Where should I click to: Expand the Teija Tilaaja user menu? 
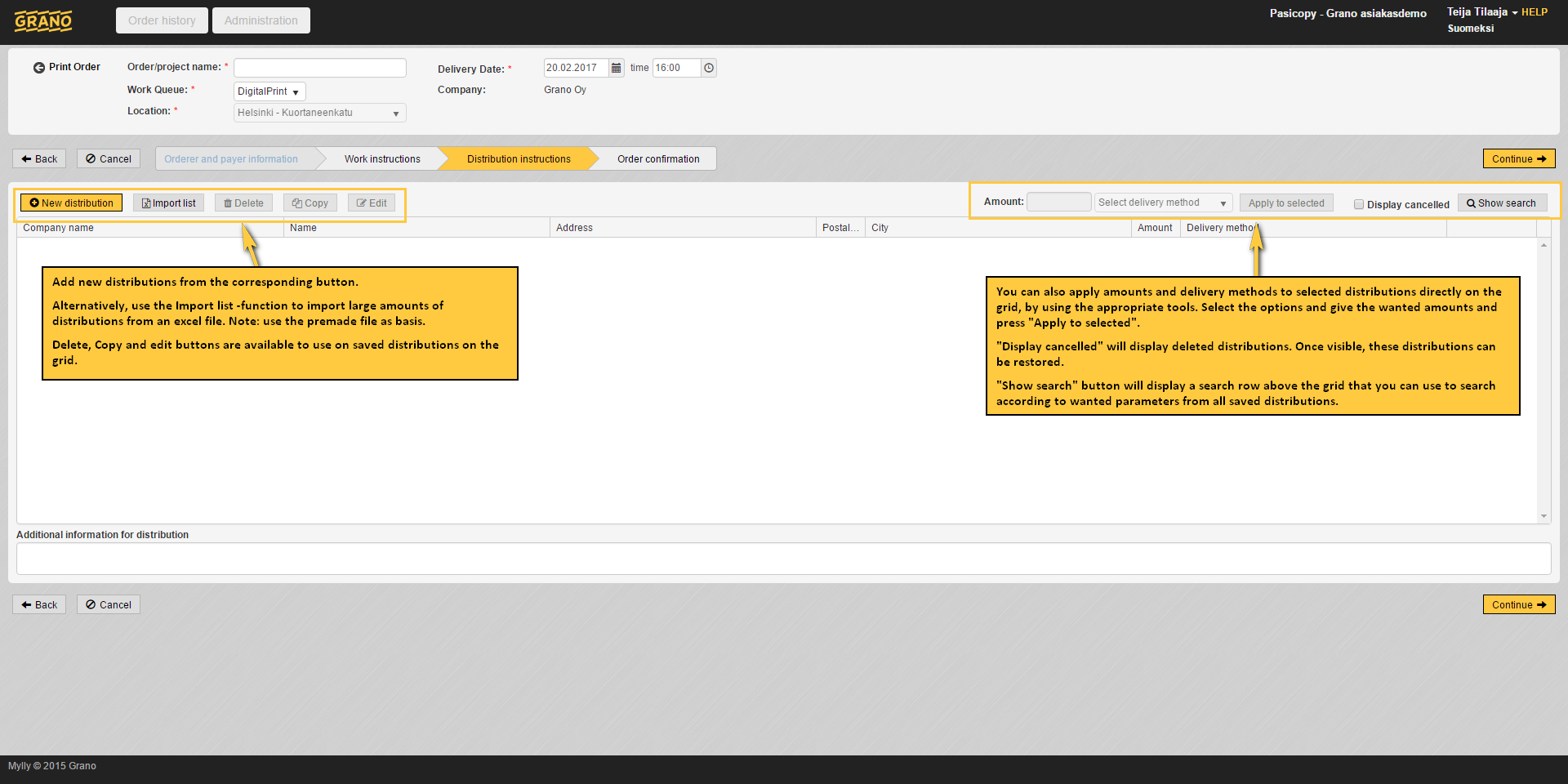click(x=1481, y=12)
